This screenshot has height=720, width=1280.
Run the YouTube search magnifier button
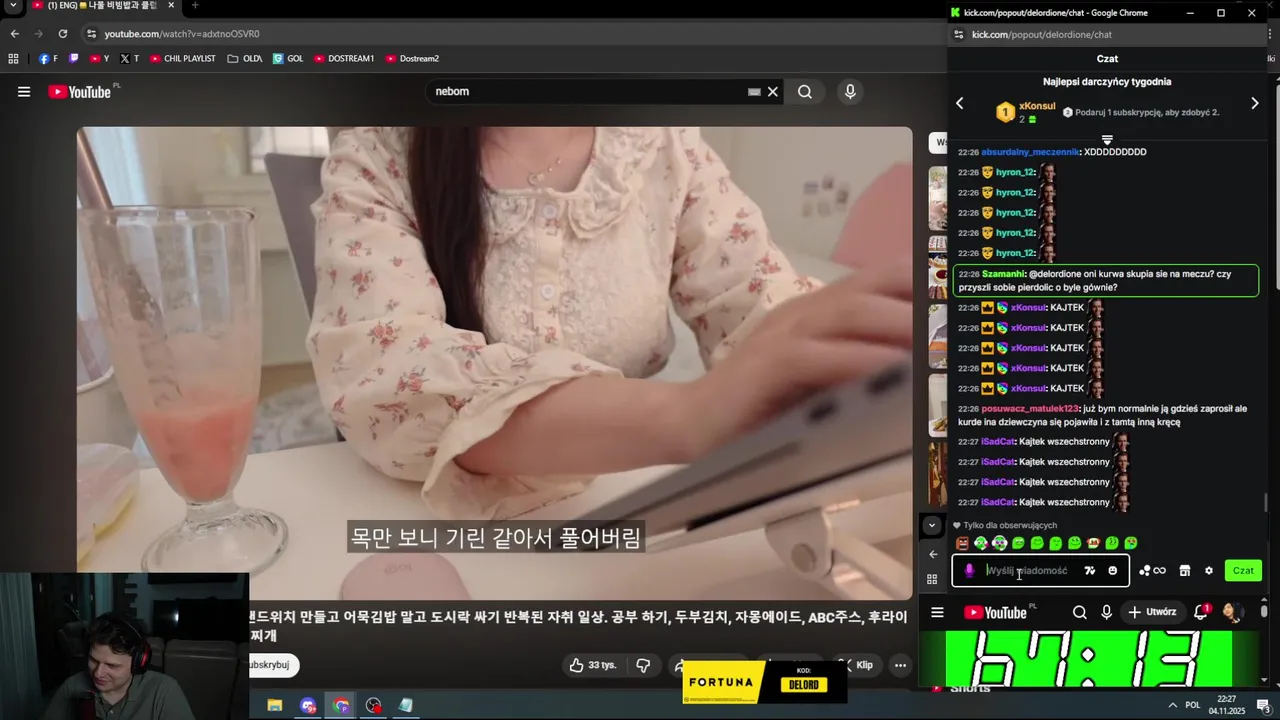[805, 92]
